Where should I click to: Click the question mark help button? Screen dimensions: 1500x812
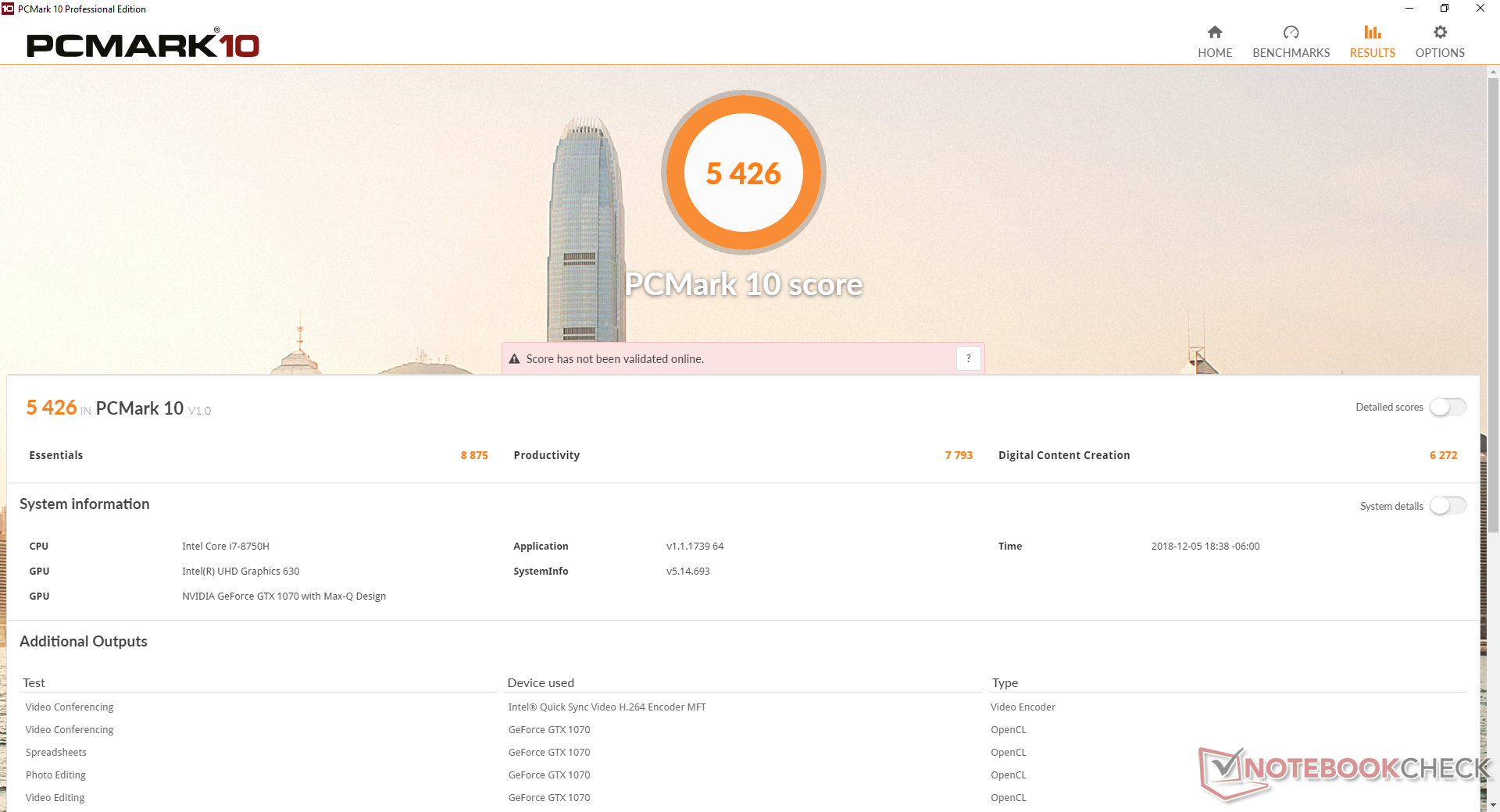coord(968,358)
